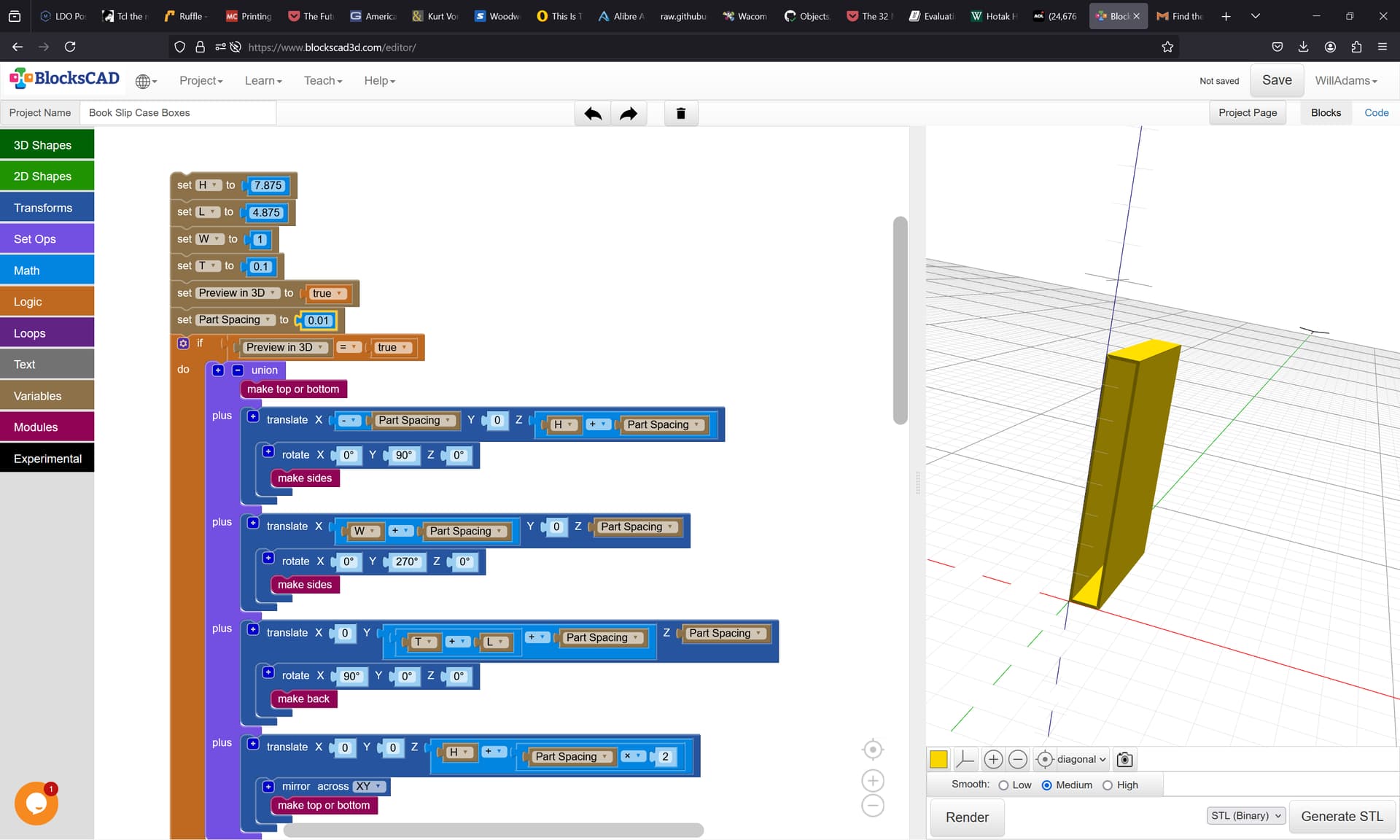Click the zoom out viewer icon

(x=1018, y=759)
